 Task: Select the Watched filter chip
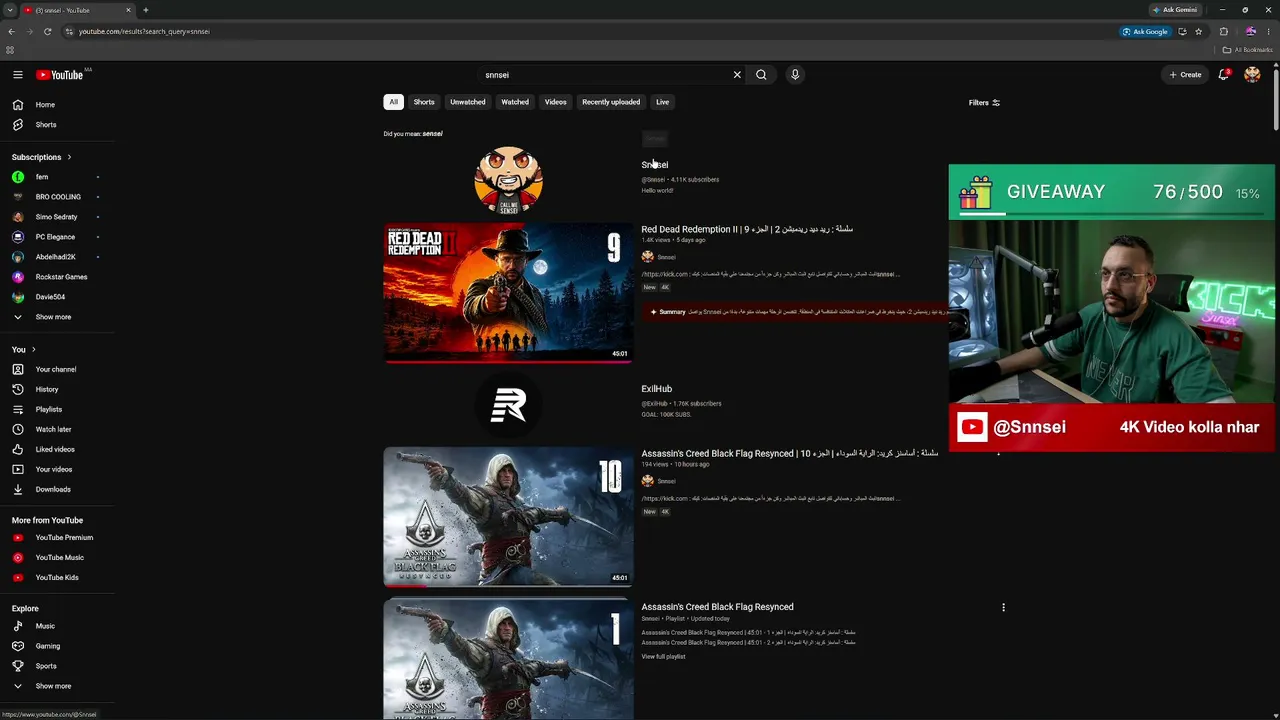tap(515, 102)
